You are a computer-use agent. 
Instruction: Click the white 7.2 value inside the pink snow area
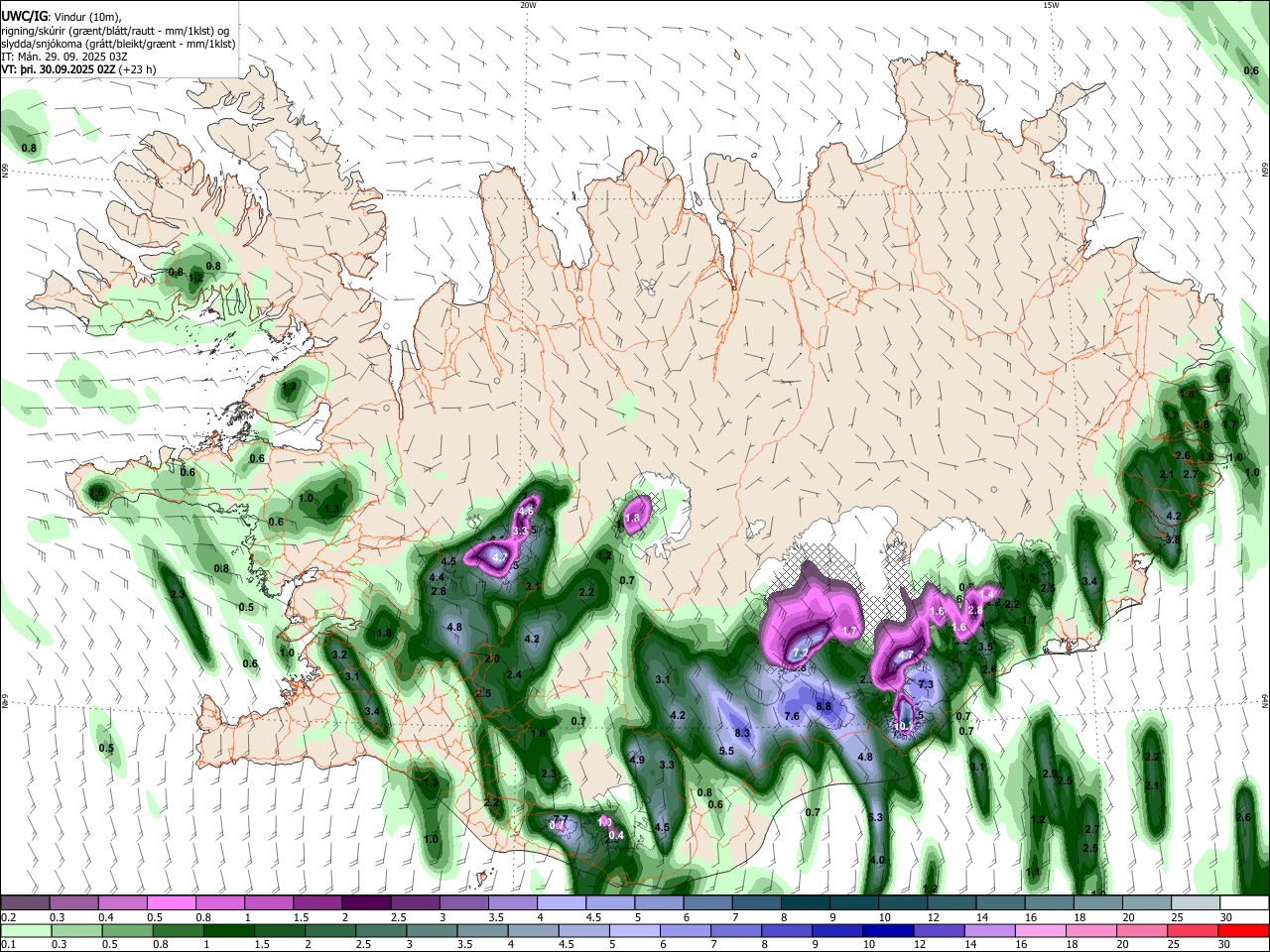click(x=800, y=653)
